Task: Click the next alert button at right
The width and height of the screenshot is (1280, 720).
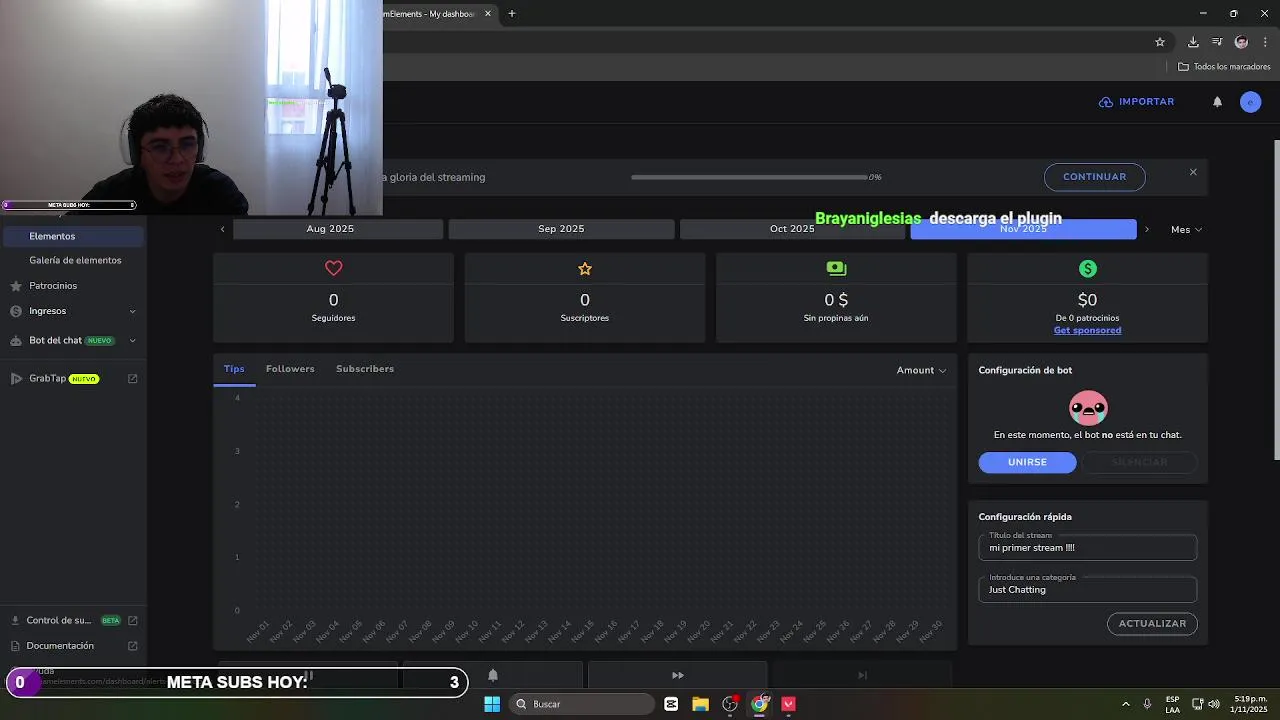Action: click(x=862, y=675)
